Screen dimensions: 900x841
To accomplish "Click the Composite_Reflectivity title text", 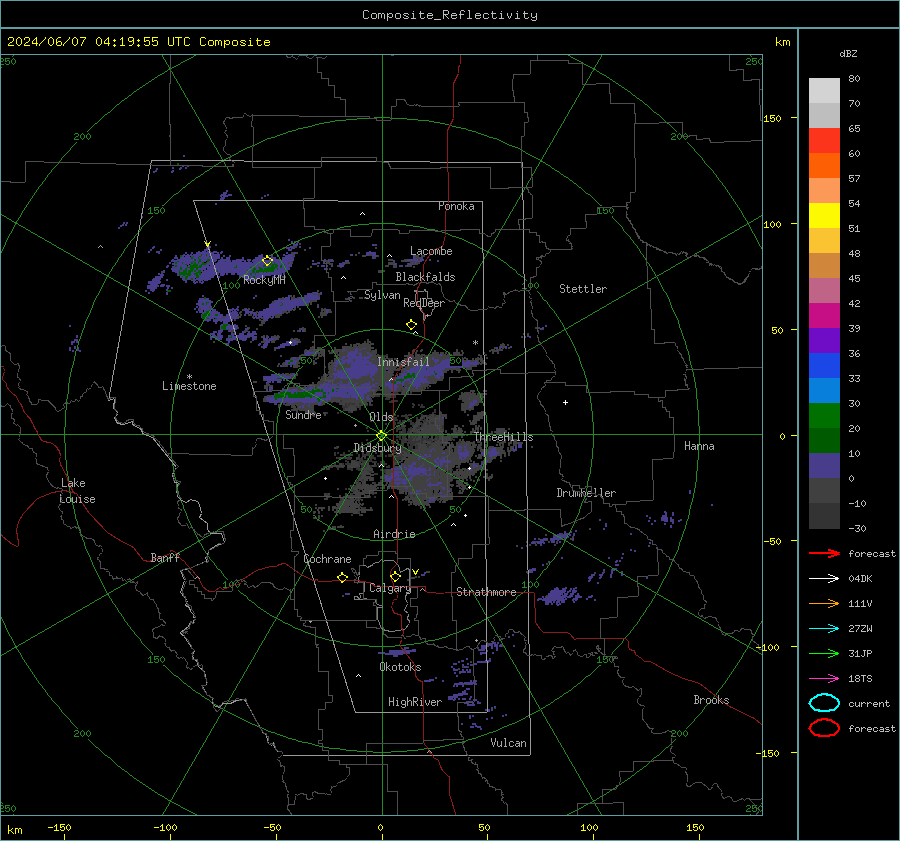I will click(450, 15).
